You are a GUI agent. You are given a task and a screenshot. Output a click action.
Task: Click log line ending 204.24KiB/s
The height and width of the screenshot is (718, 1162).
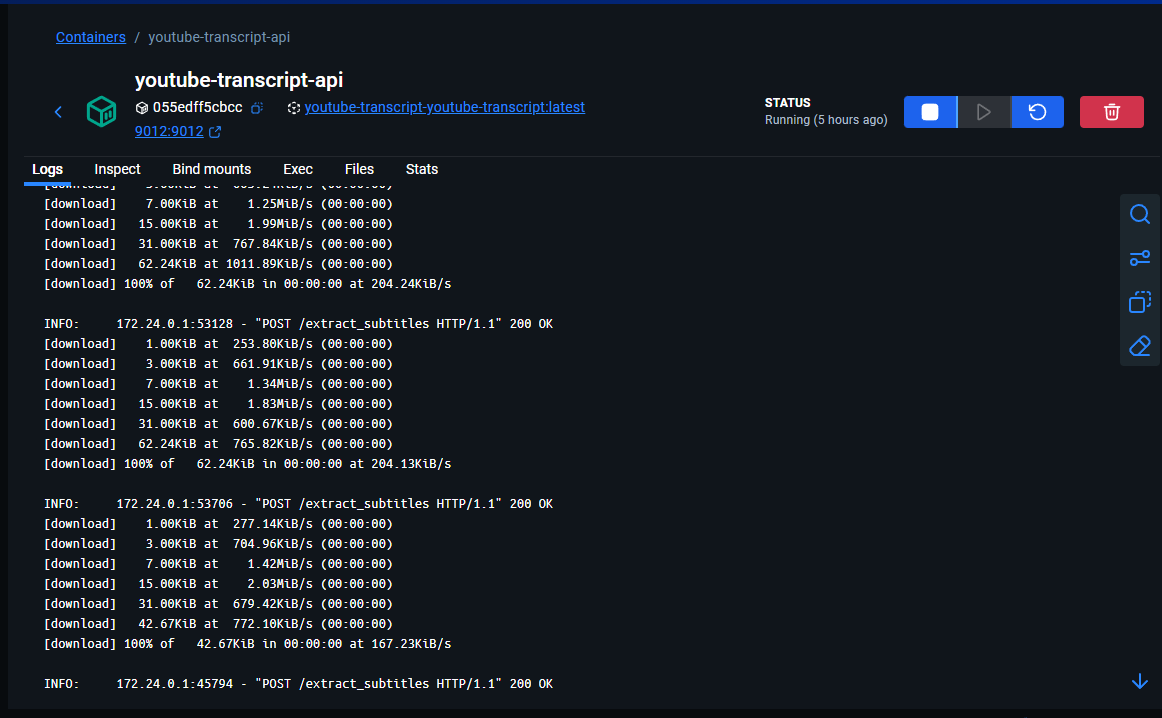tap(248, 284)
